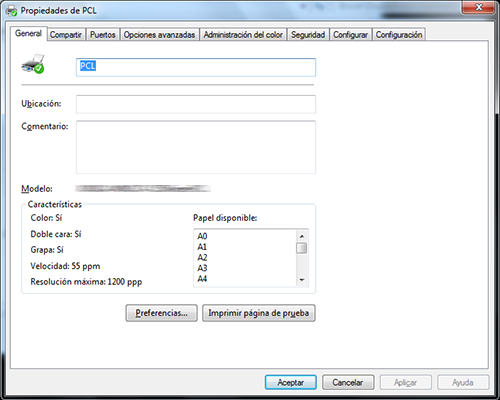
Task: Click the Aplicar button
Action: (406, 382)
